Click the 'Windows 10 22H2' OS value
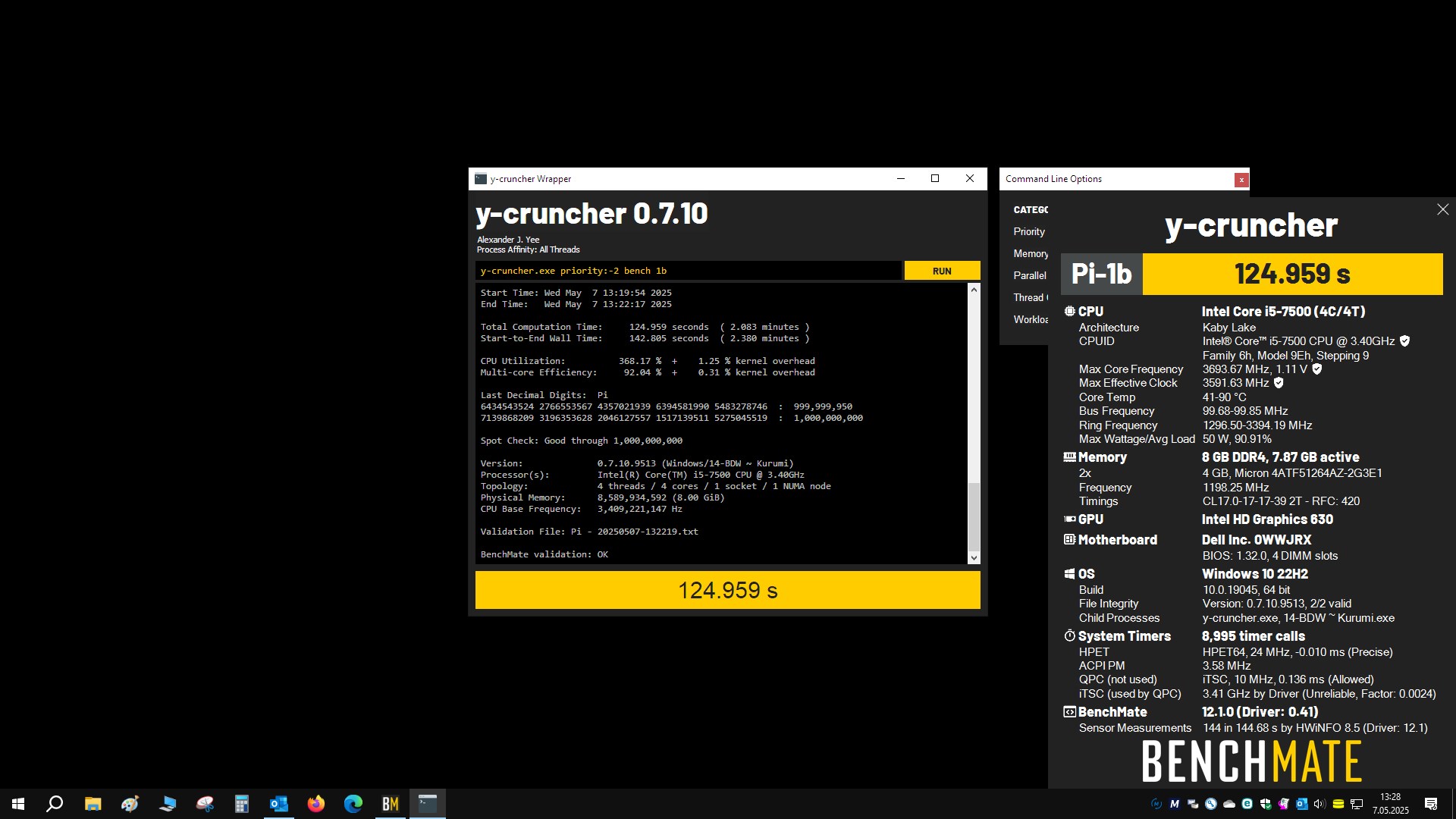1456x819 pixels. 1254,574
